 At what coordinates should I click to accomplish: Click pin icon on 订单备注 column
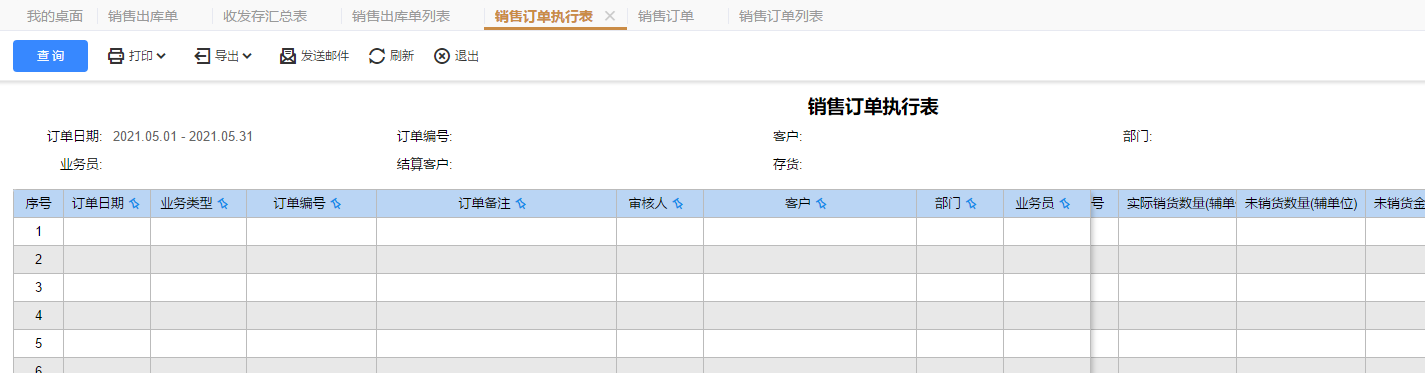(521, 203)
